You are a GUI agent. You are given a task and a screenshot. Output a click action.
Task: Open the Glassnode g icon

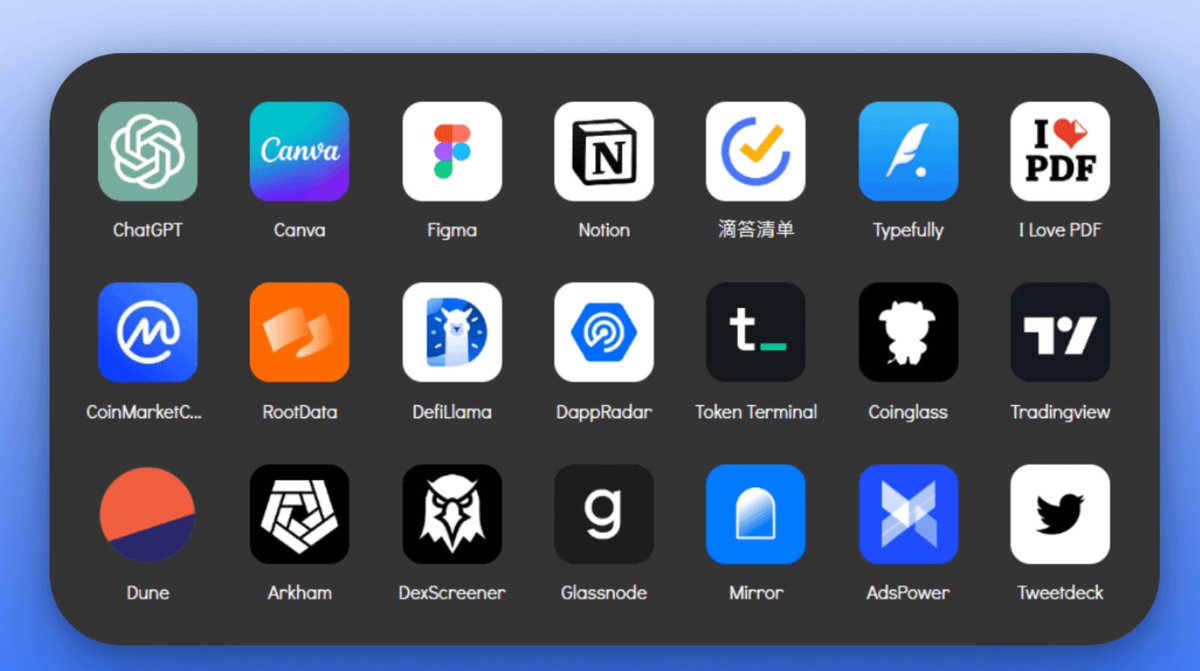coord(604,514)
